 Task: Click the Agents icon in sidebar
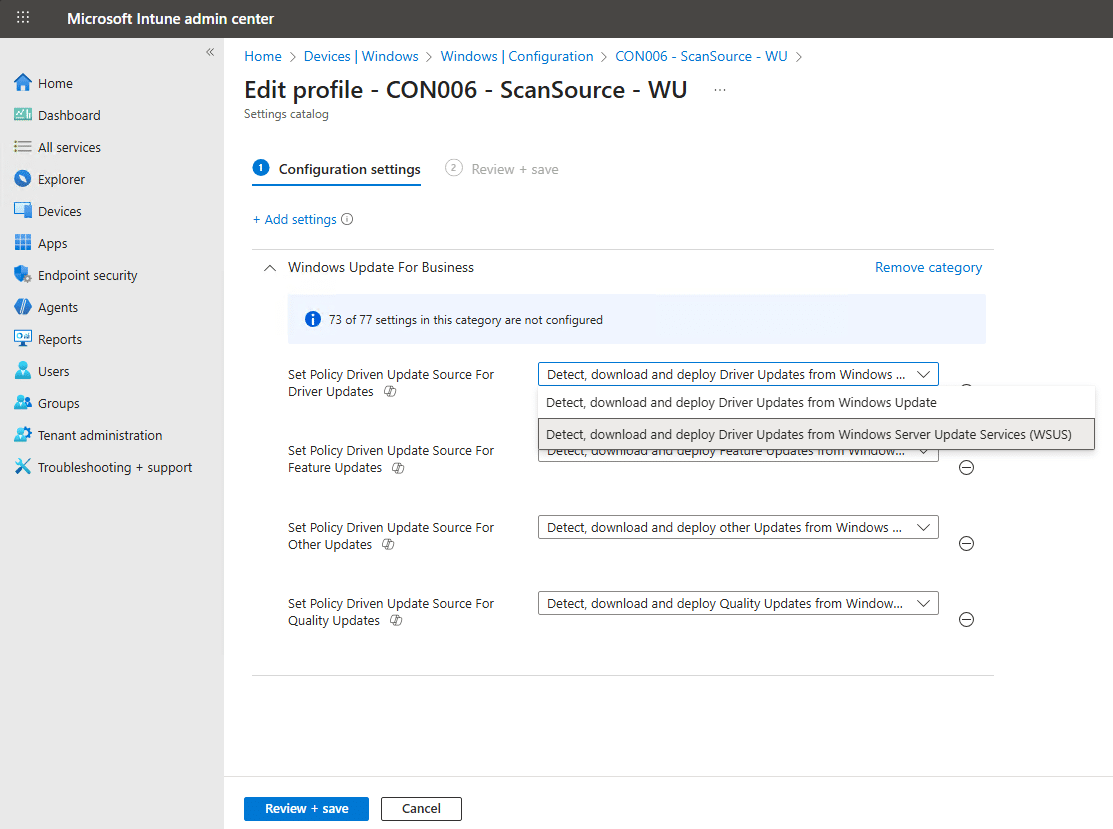[x=23, y=307]
